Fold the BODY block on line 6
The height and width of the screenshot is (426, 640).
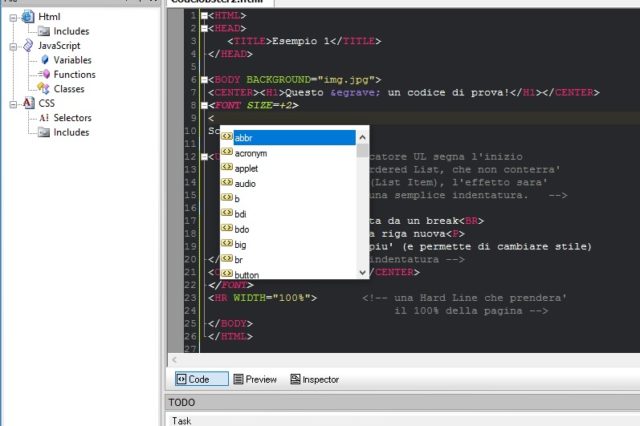204,80
